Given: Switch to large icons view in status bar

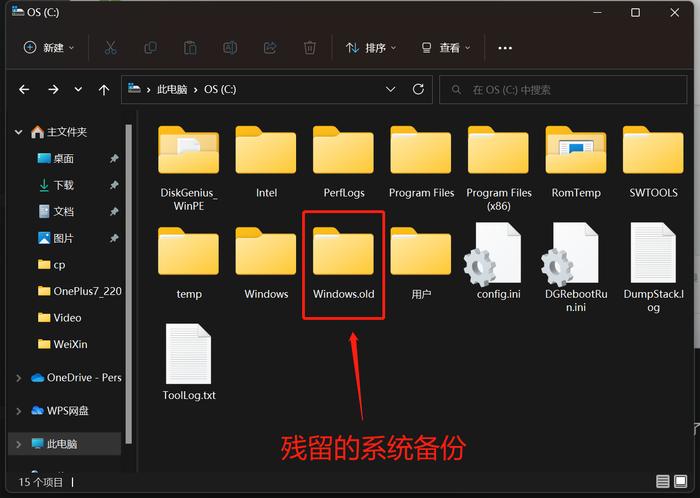Looking at the screenshot, I should pyautogui.click(x=681, y=481).
